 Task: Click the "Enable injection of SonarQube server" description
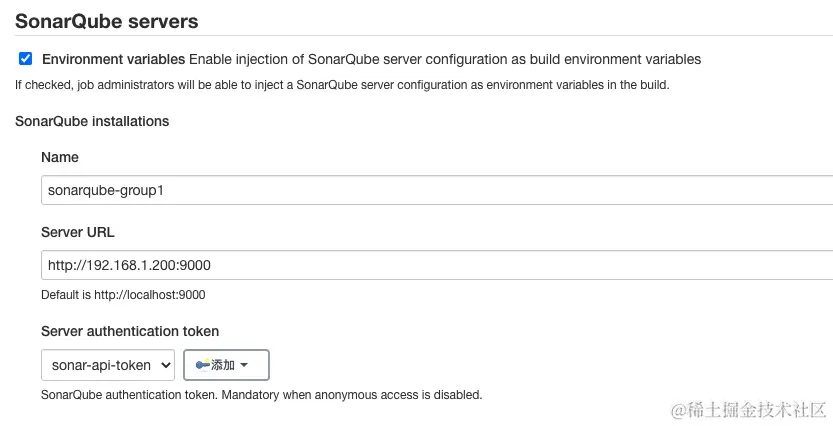tap(445, 59)
